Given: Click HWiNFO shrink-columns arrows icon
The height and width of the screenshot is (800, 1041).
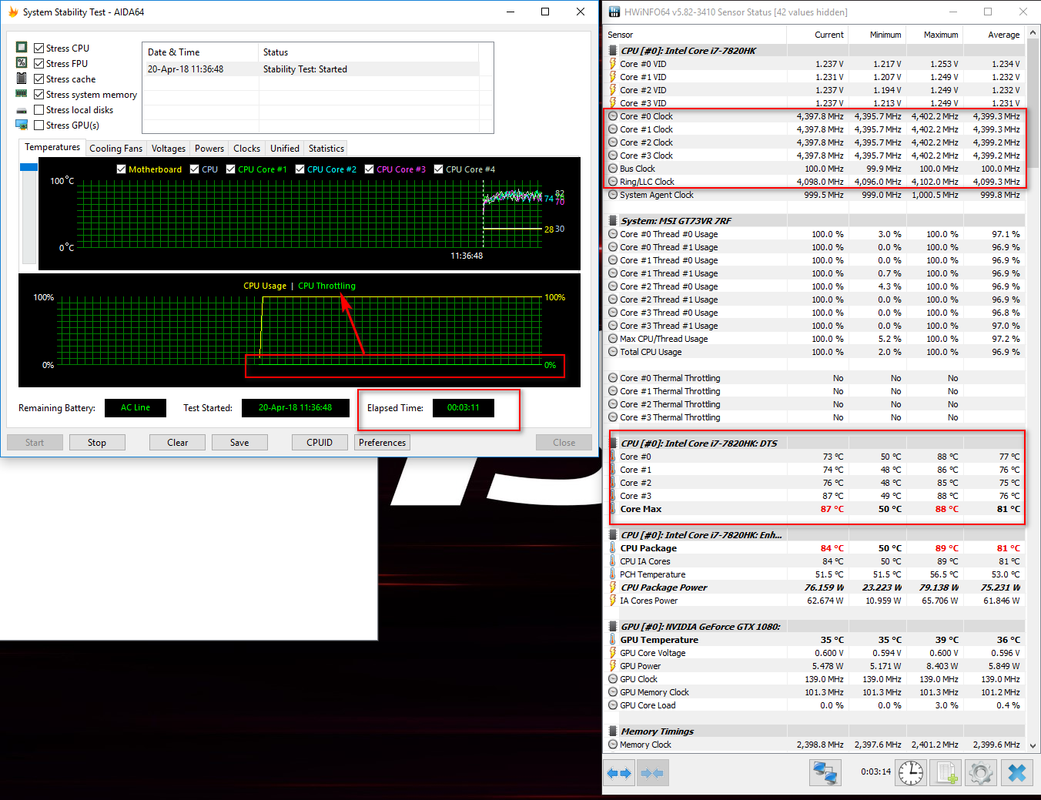Looking at the screenshot, I should [x=653, y=773].
